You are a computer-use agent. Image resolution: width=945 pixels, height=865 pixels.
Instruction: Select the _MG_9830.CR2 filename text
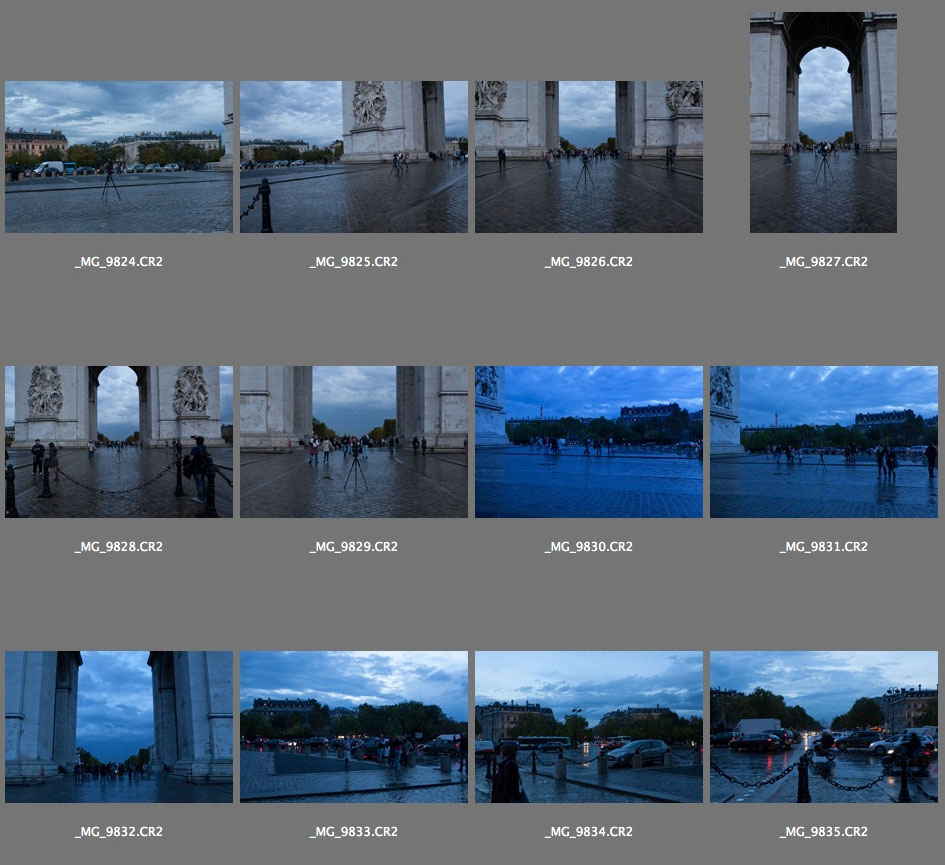tap(589, 547)
